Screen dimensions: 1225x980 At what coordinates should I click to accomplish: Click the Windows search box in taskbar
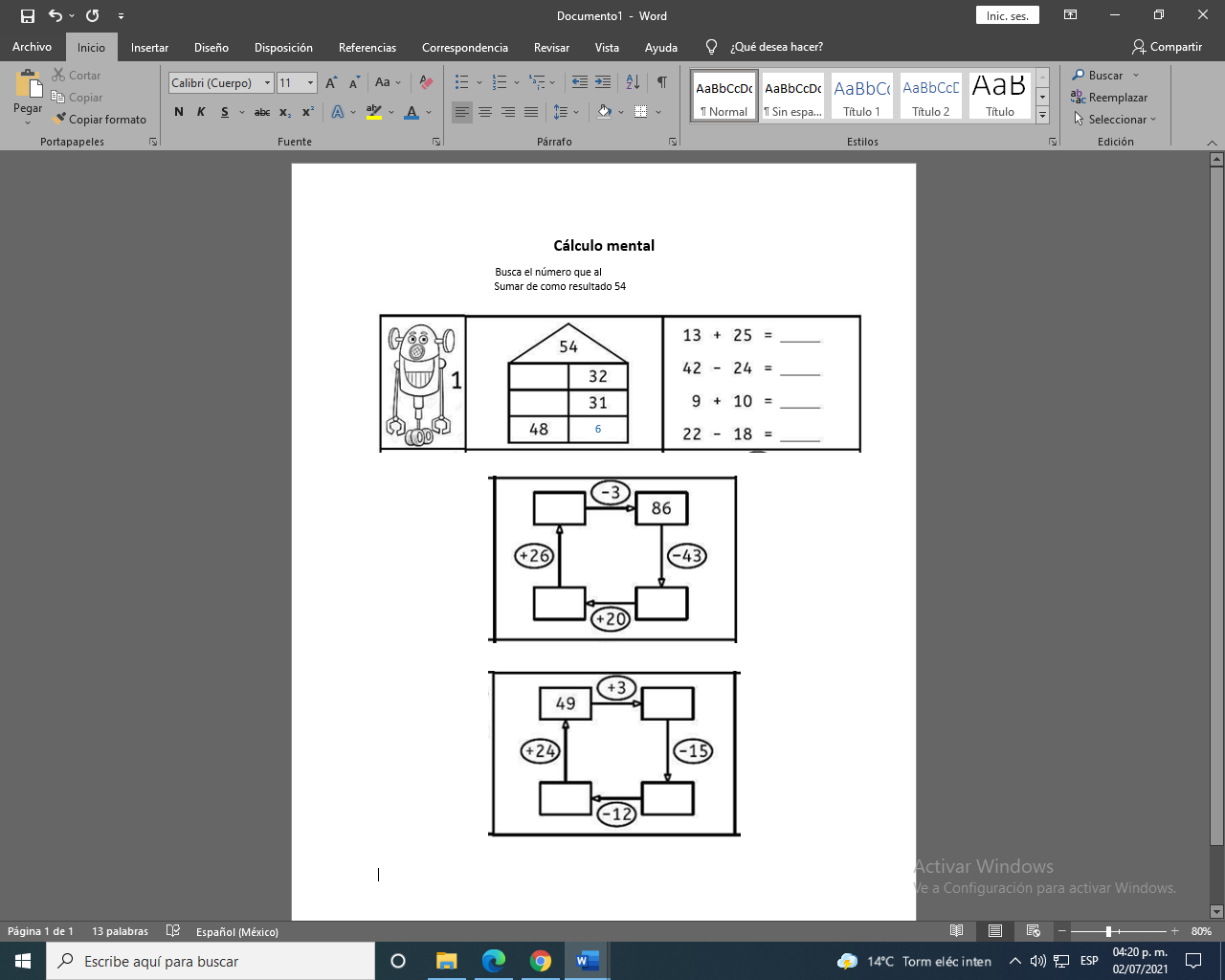pos(211,961)
